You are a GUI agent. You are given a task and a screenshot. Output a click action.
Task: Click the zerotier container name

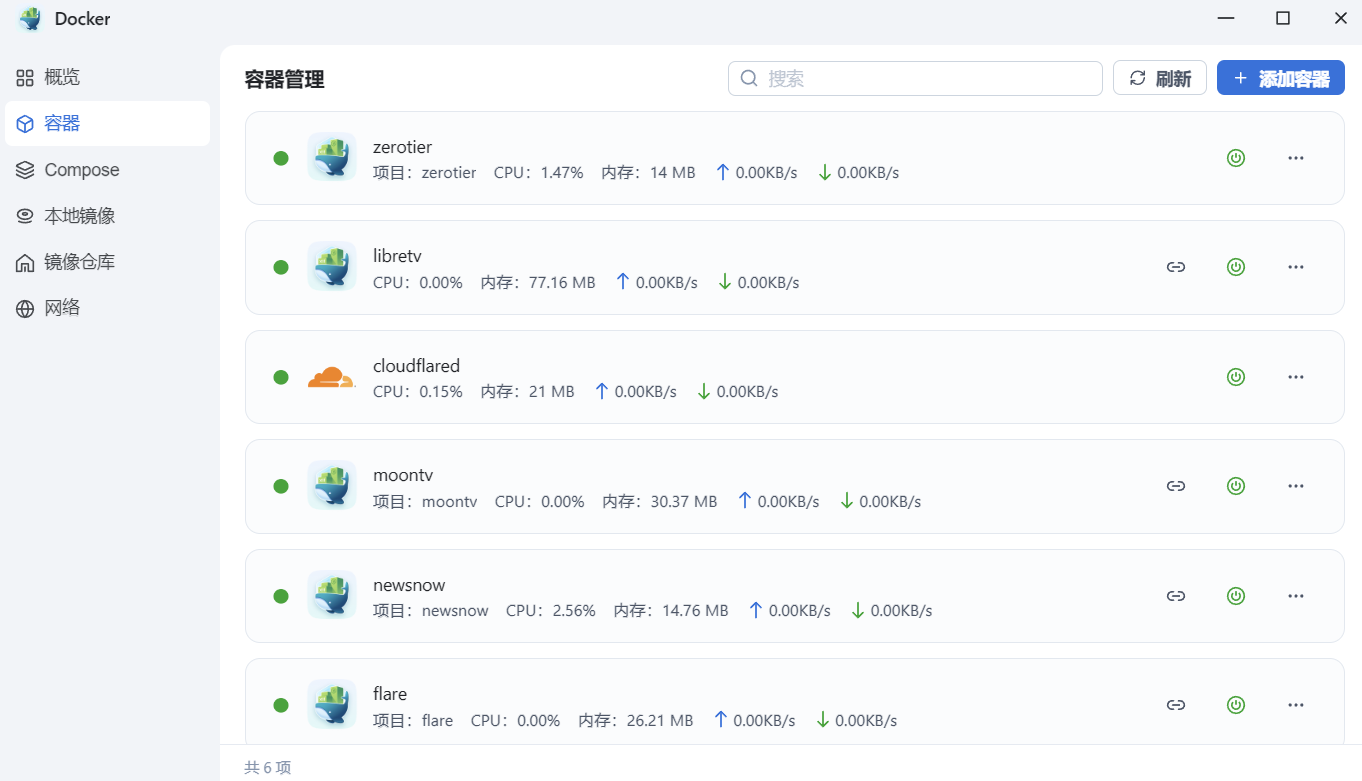[402, 147]
